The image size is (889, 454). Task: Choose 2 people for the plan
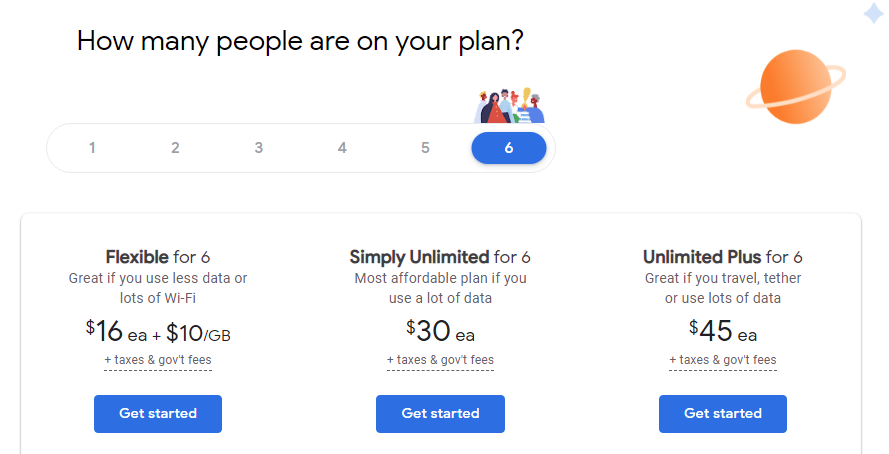point(175,148)
